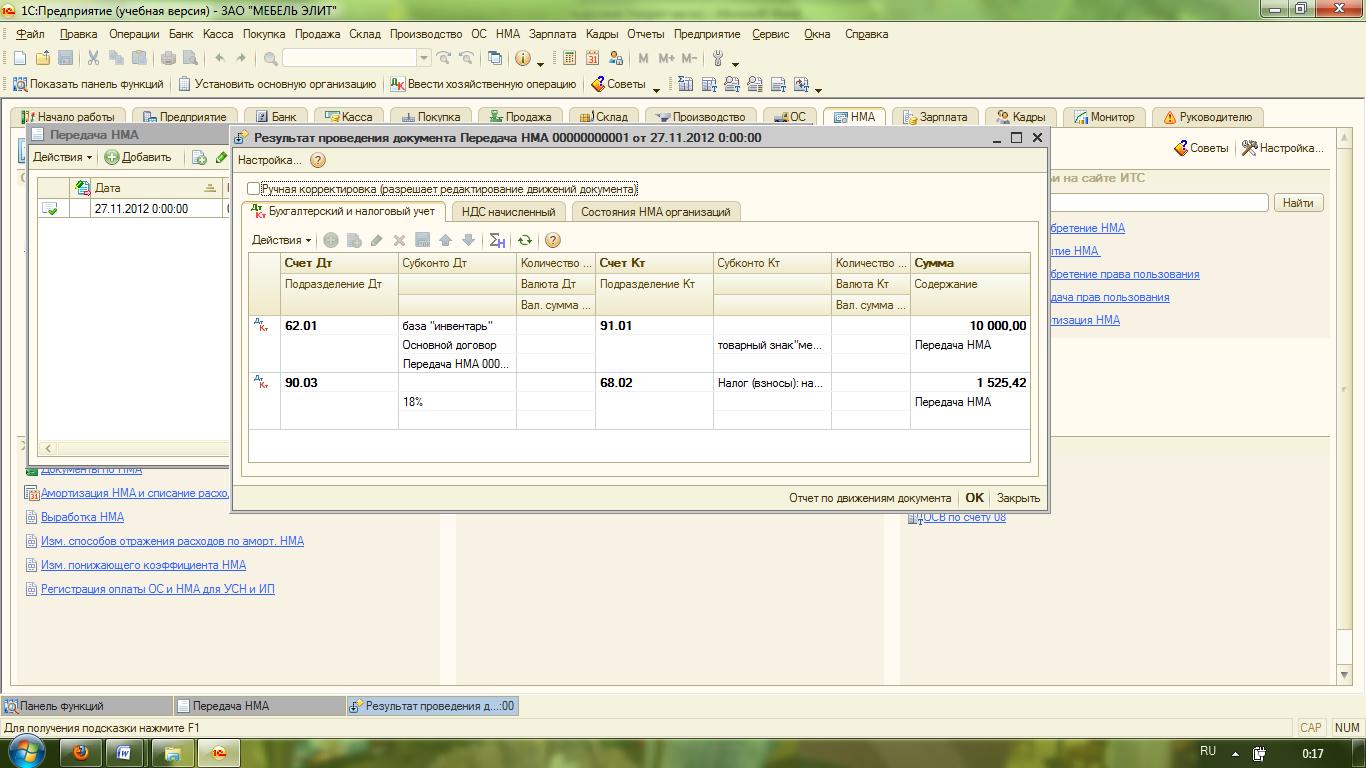Create a new document with toolbar icon
Screen dimensions: 1366x768
pyautogui.click(x=19, y=59)
